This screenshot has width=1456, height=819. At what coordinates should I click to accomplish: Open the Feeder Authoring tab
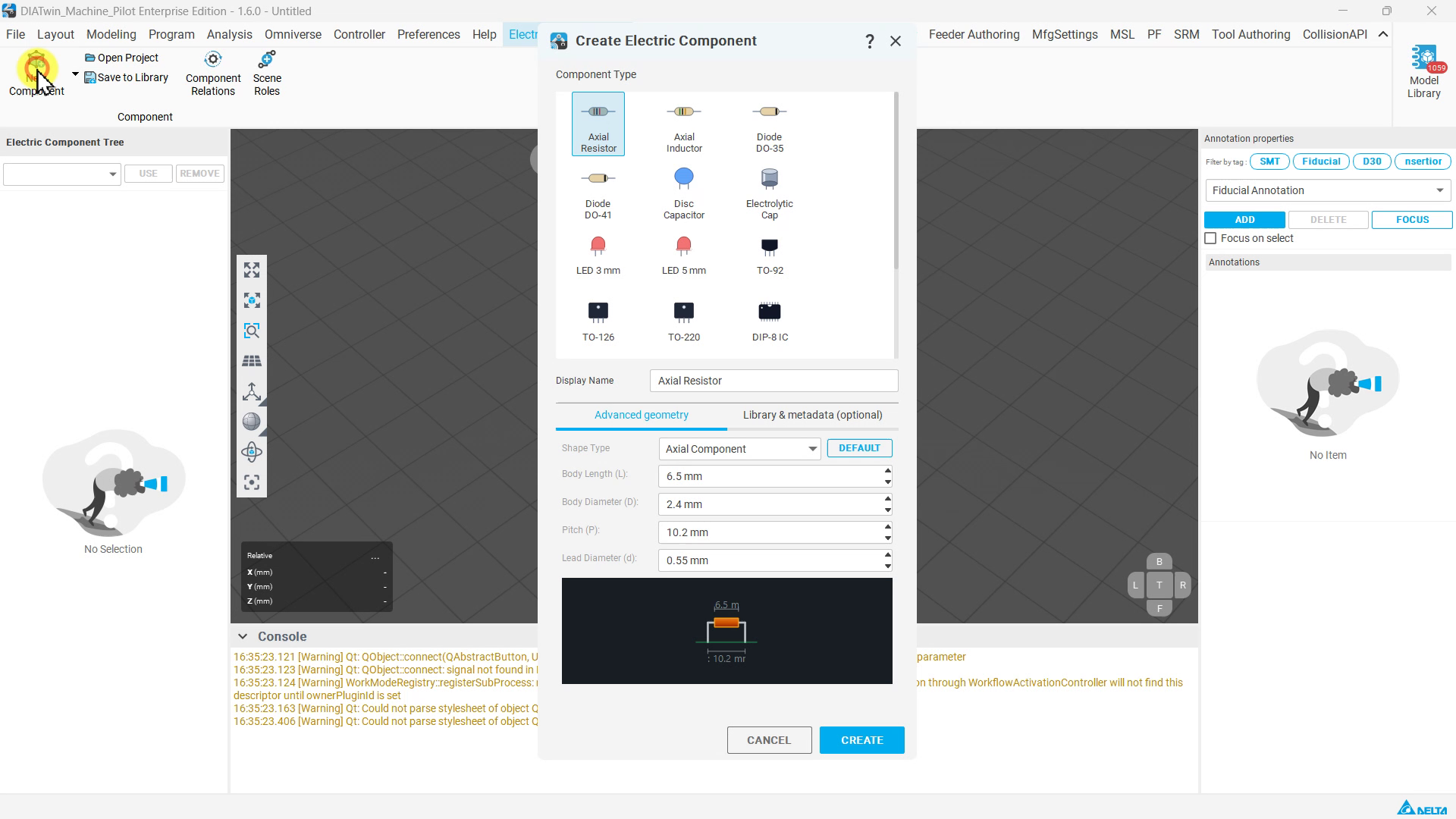[974, 34]
